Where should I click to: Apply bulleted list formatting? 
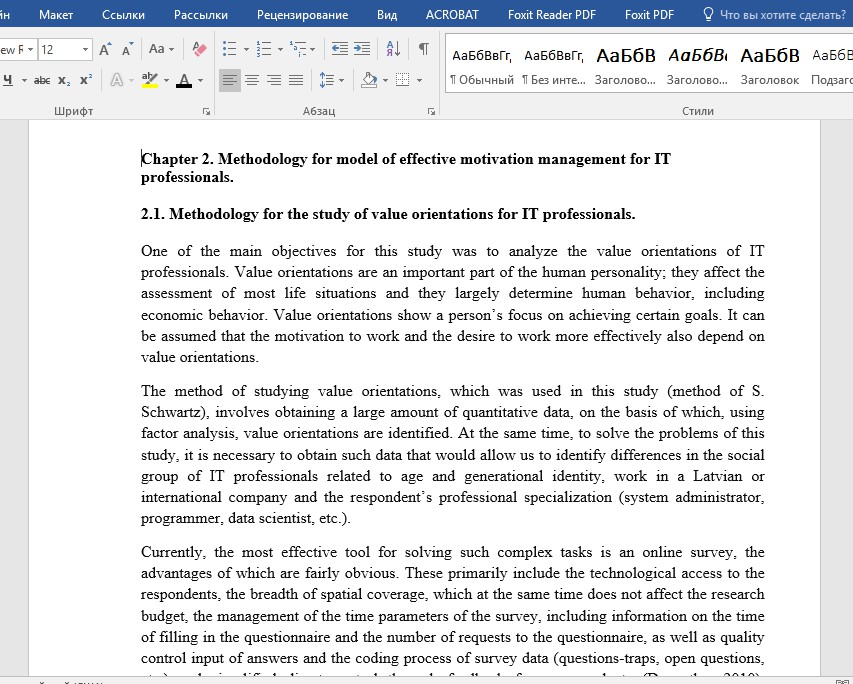(x=230, y=49)
